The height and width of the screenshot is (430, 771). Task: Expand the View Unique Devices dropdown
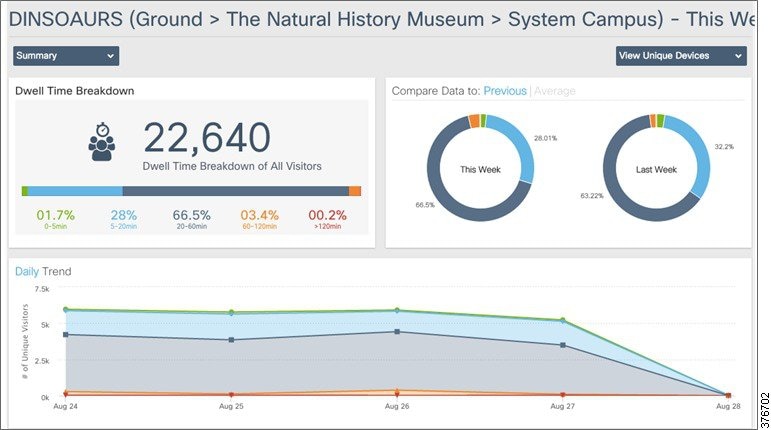[x=680, y=56]
